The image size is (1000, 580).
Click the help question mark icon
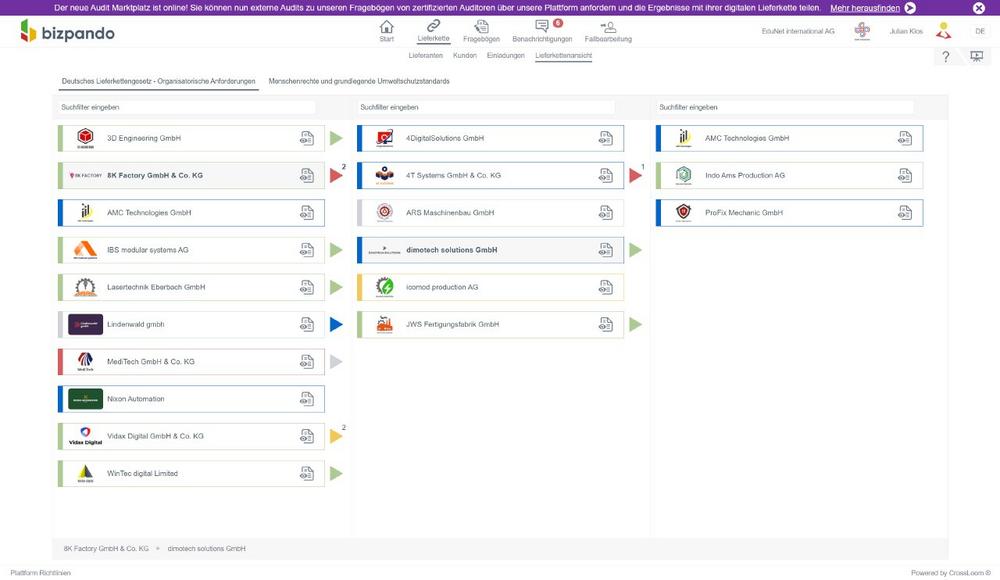click(x=946, y=57)
